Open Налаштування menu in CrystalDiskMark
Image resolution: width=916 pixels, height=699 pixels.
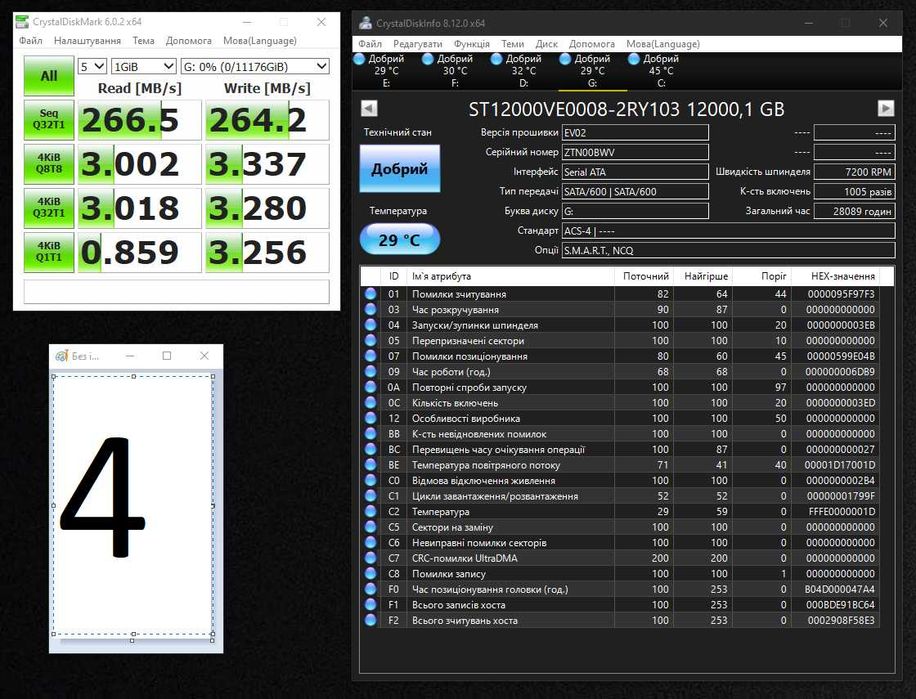click(x=88, y=40)
